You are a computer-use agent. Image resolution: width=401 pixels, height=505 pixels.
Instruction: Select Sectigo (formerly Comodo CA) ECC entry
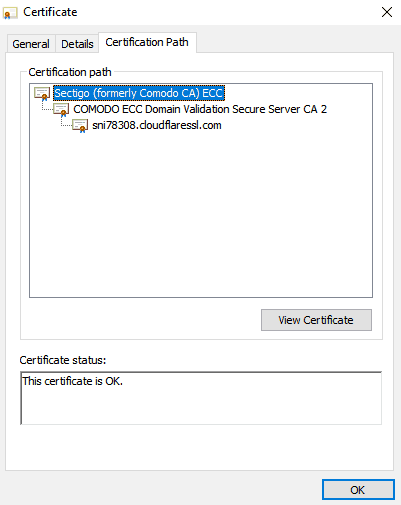tap(139, 93)
